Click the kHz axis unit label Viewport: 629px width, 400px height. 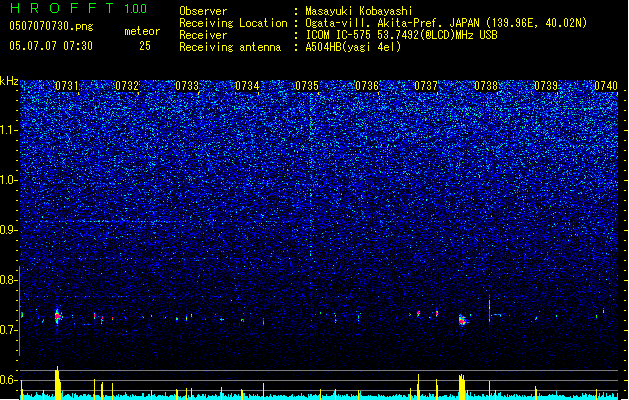coord(9,81)
